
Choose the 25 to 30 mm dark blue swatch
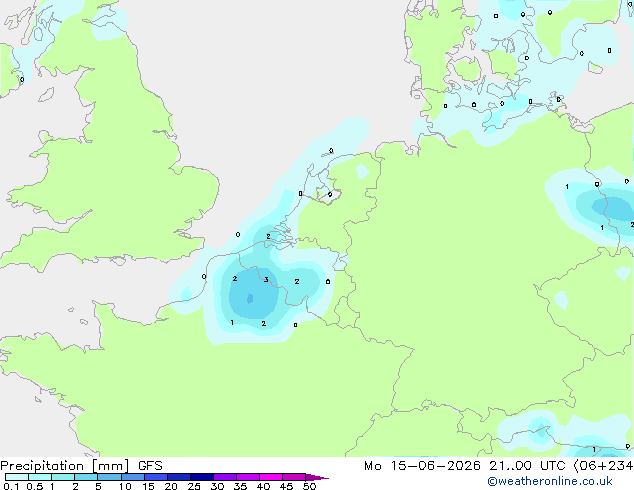pyautogui.click(x=201, y=477)
